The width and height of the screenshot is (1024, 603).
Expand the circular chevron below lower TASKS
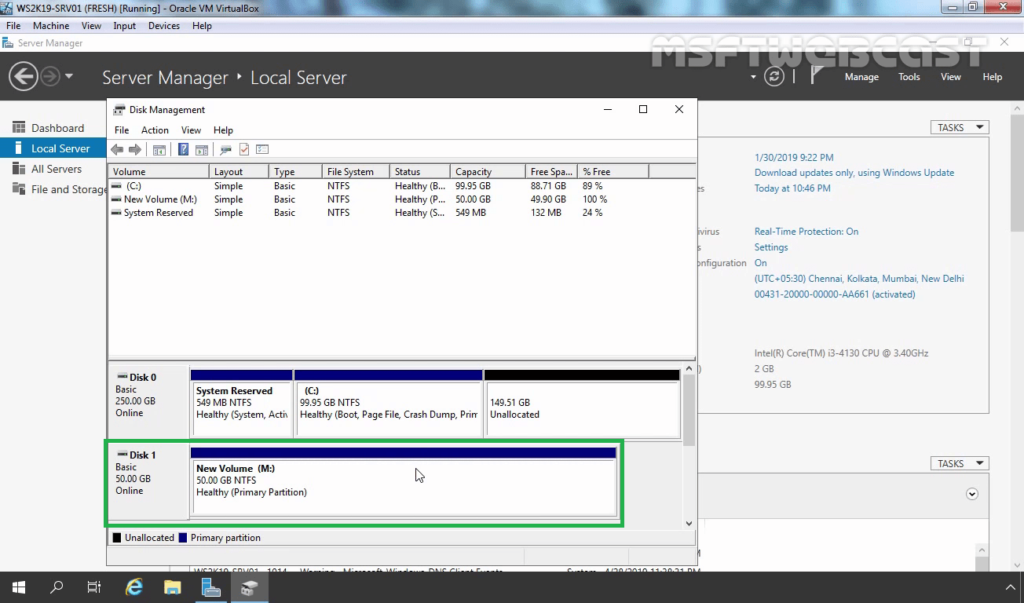click(x=972, y=494)
